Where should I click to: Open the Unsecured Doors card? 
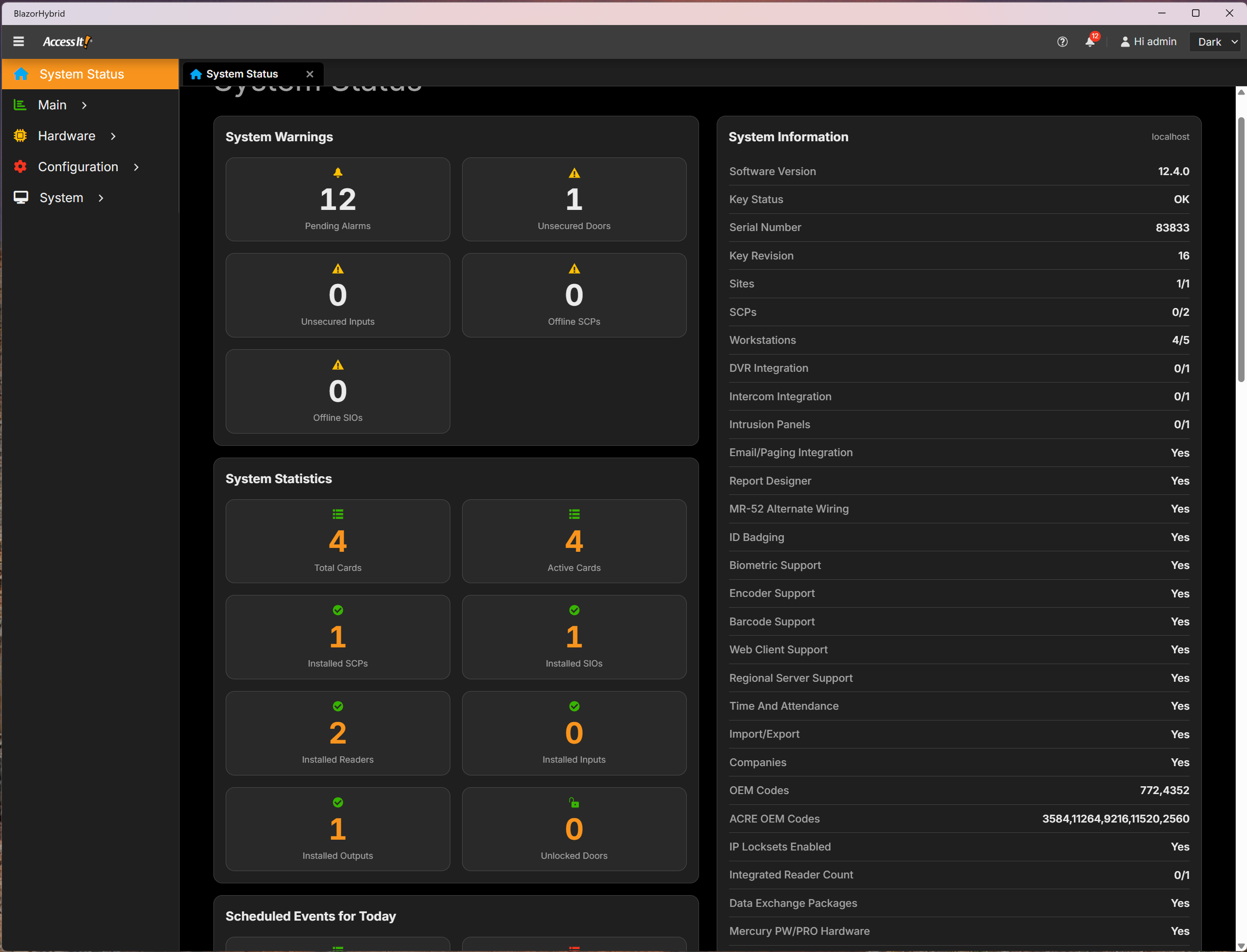click(x=574, y=200)
